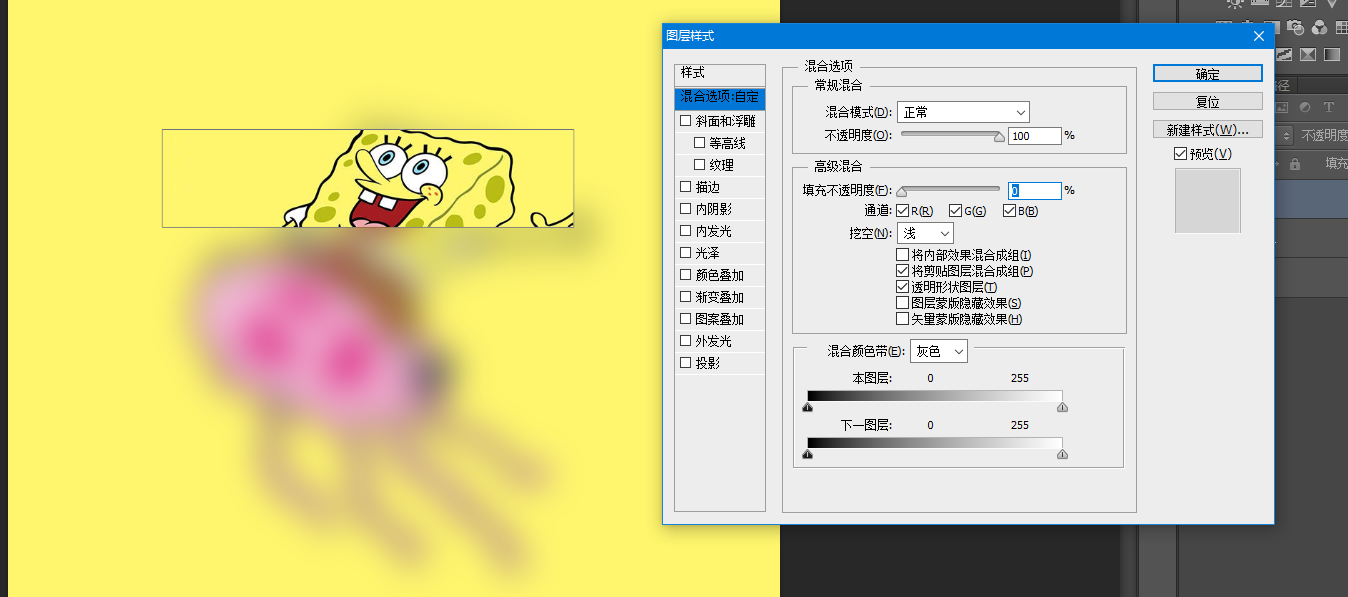Select the 斜面和浮雕 style entry
The width and height of the screenshot is (1348, 597).
point(720,121)
